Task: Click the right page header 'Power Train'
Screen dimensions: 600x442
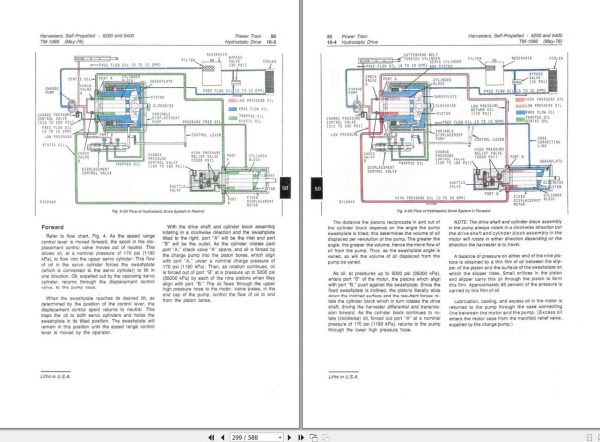Action: click(x=354, y=36)
